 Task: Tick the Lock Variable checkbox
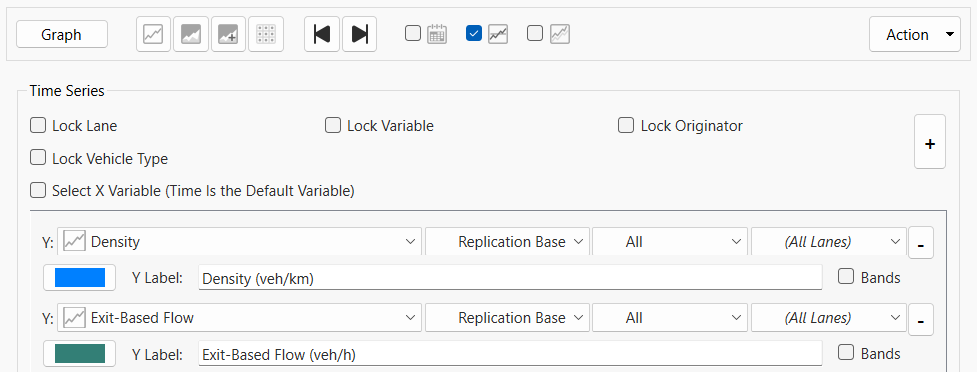point(333,125)
